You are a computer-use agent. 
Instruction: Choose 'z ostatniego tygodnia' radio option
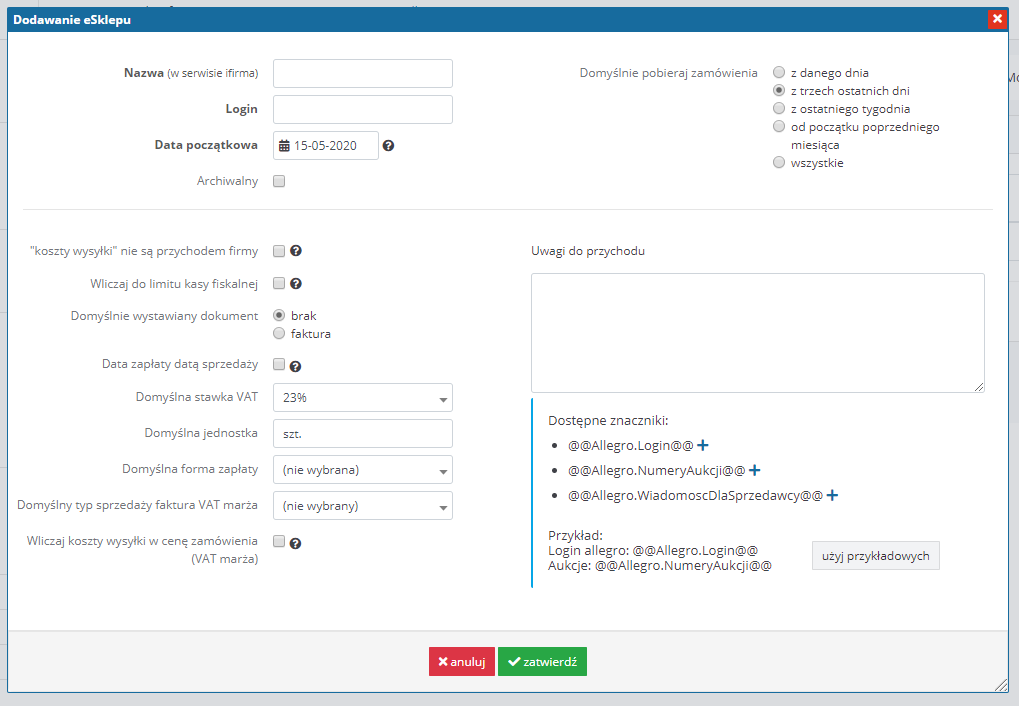(x=779, y=108)
